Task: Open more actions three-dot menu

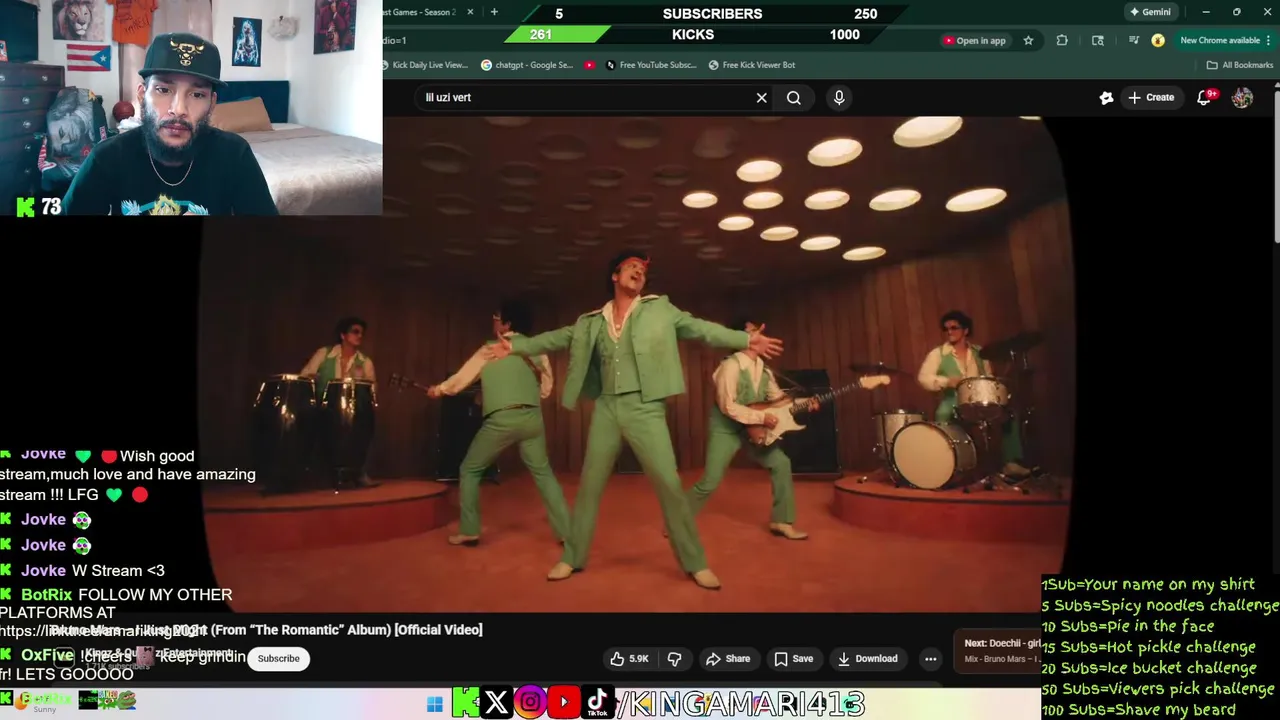Action: pos(930,659)
